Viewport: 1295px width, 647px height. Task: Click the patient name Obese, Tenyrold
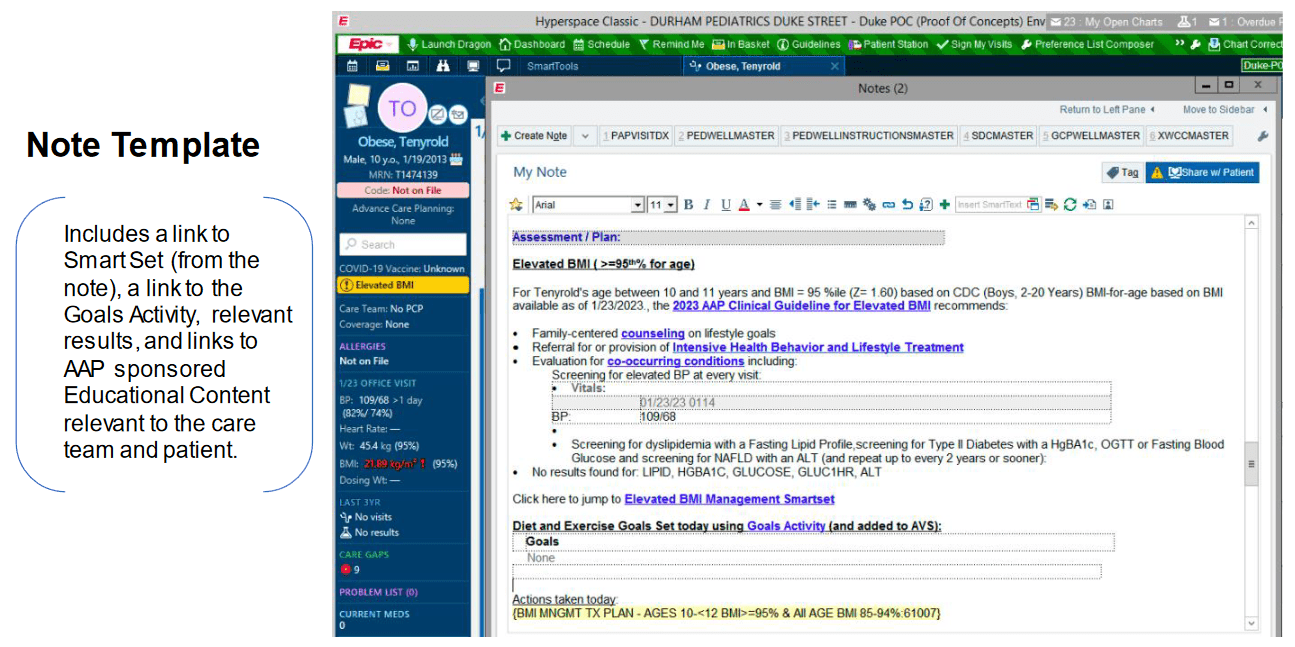[x=403, y=142]
